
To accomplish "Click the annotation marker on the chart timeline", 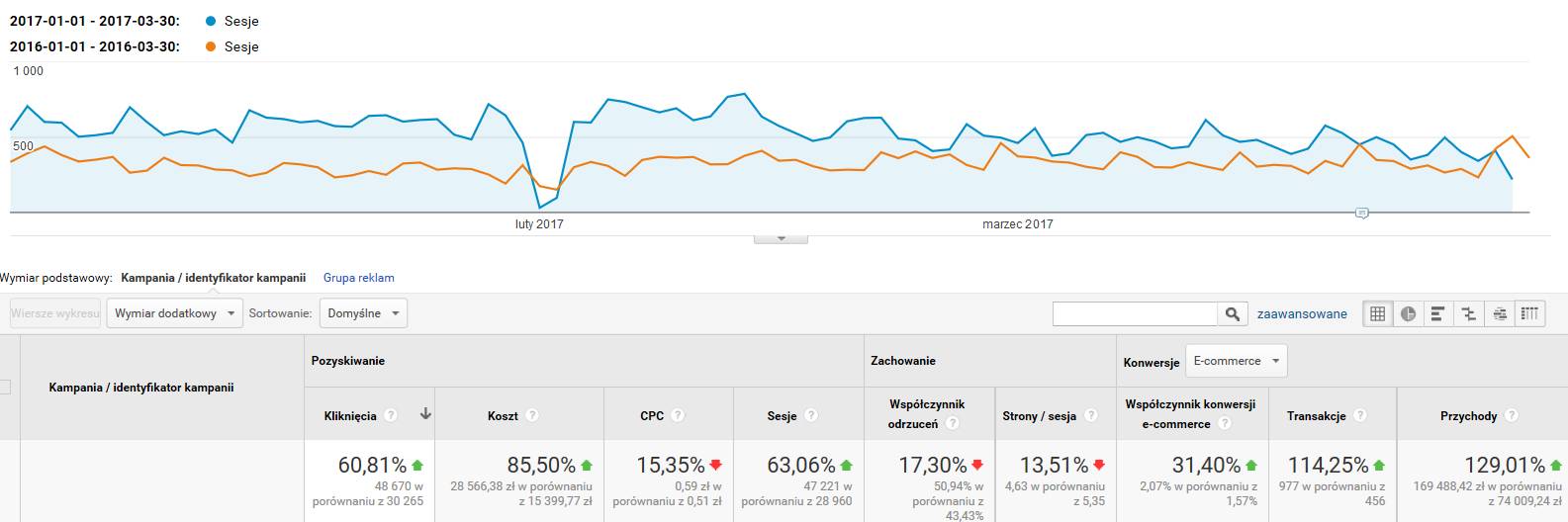I will 1361,213.
